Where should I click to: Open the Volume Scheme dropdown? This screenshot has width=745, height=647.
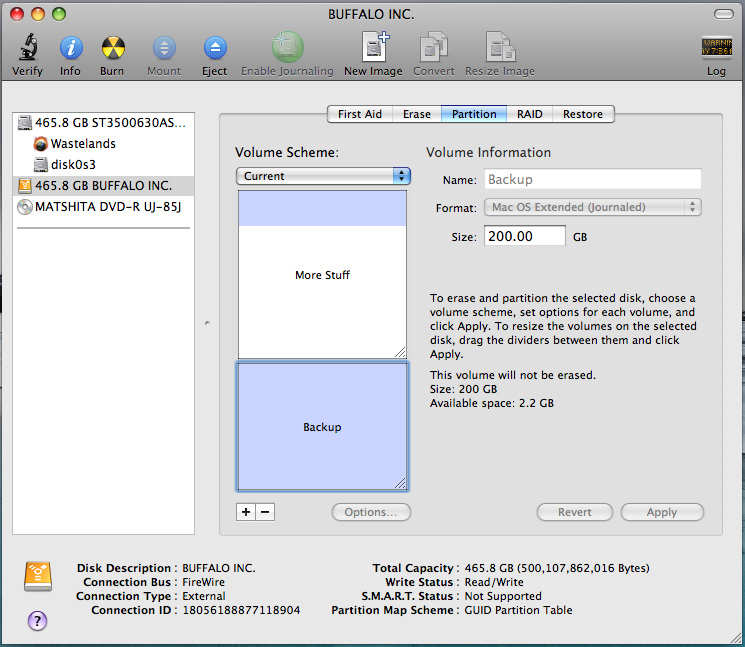click(x=323, y=176)
